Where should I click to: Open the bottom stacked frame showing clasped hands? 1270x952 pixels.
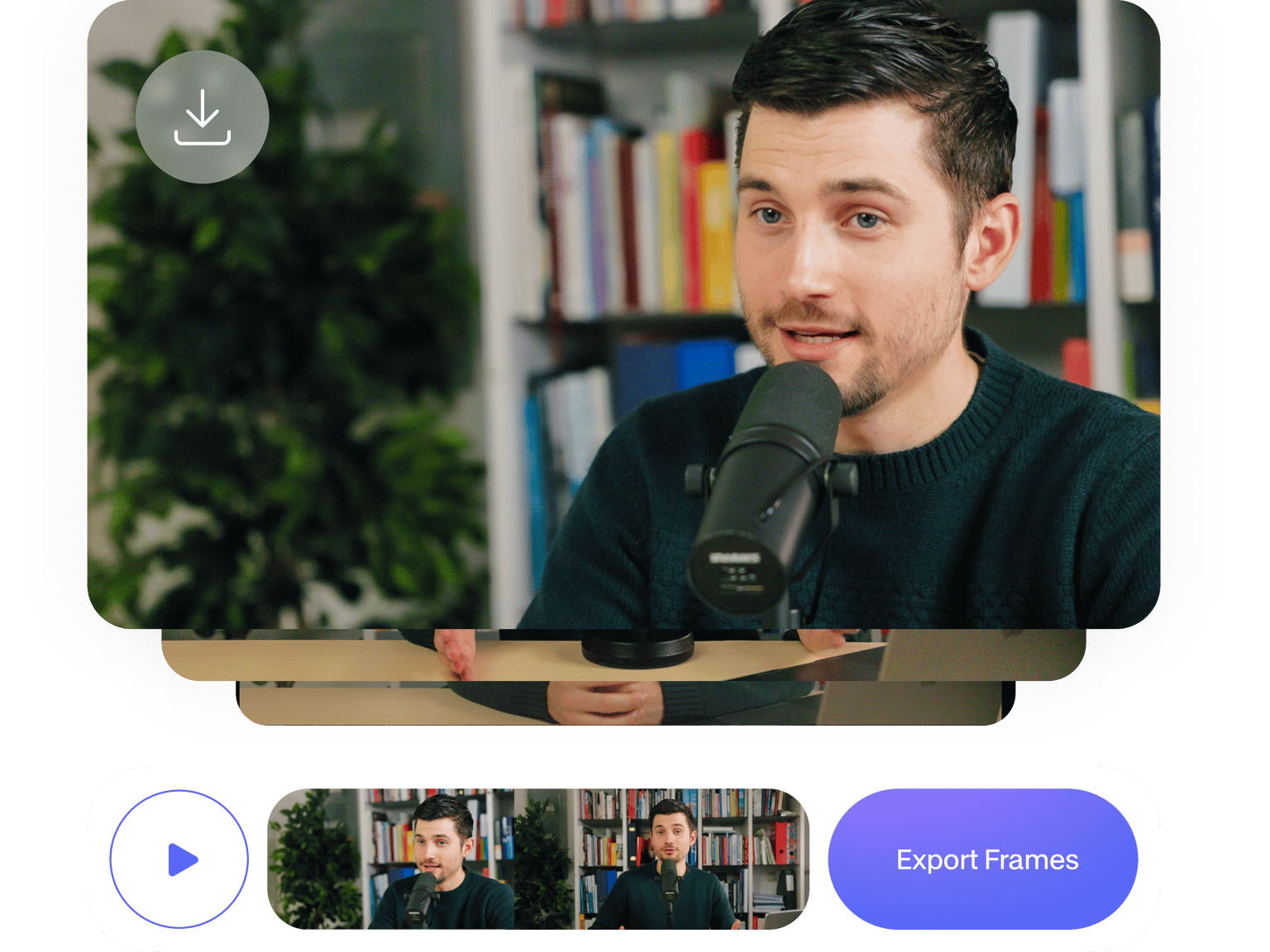pyautogui.click(x=625, y=703)
